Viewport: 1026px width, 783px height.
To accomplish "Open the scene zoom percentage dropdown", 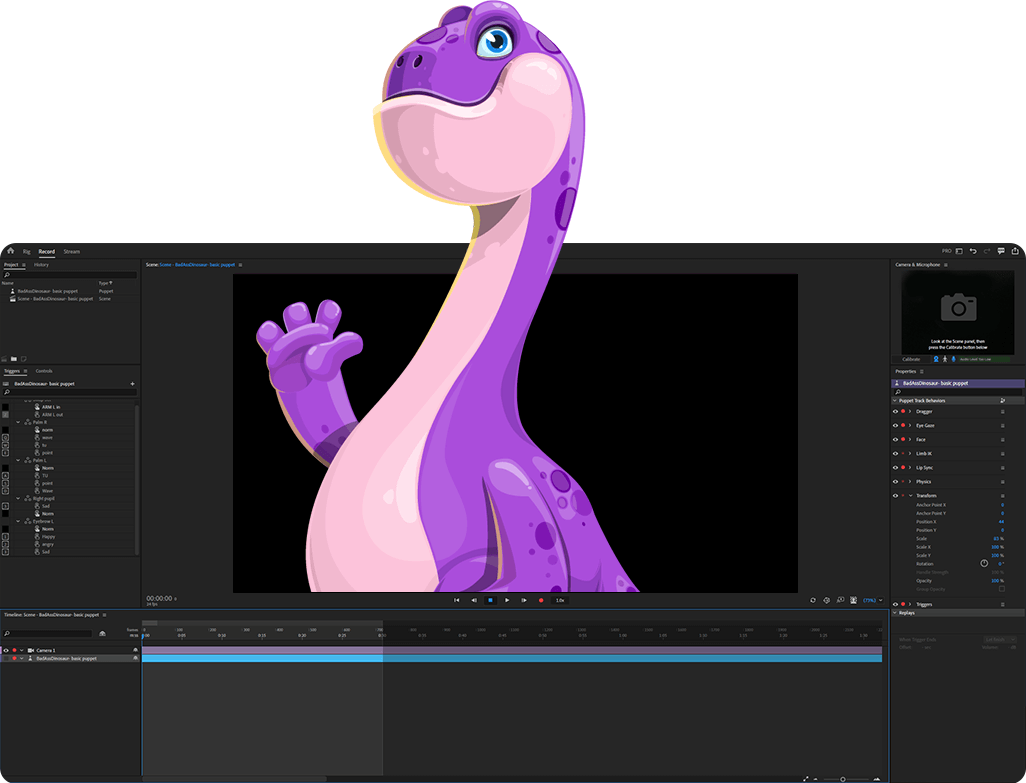I will (873, 600).
